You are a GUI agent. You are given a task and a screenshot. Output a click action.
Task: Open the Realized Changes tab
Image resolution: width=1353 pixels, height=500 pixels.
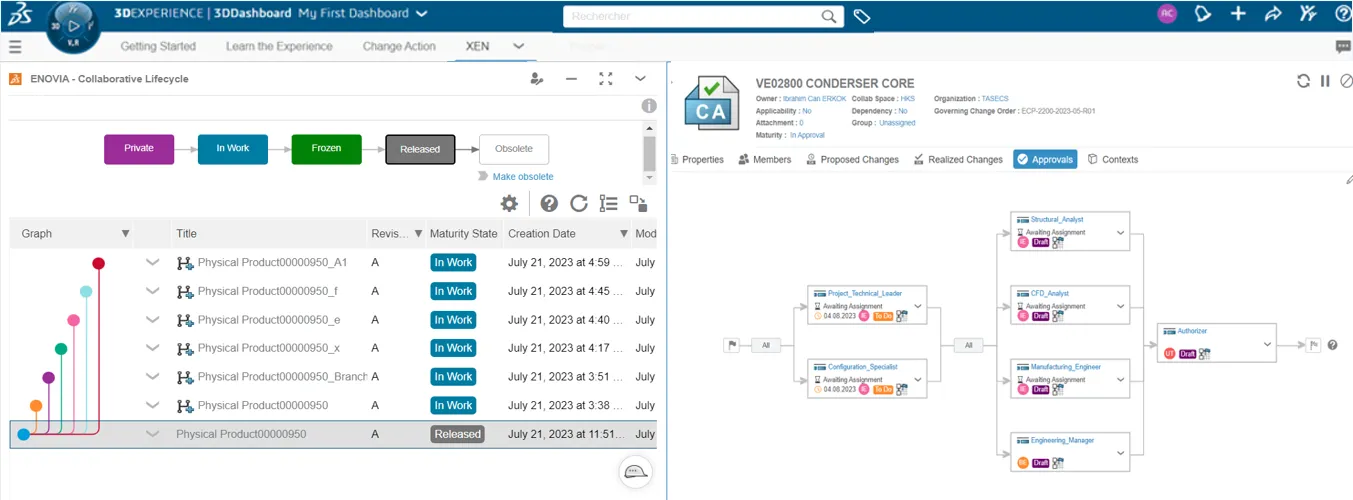957,159
